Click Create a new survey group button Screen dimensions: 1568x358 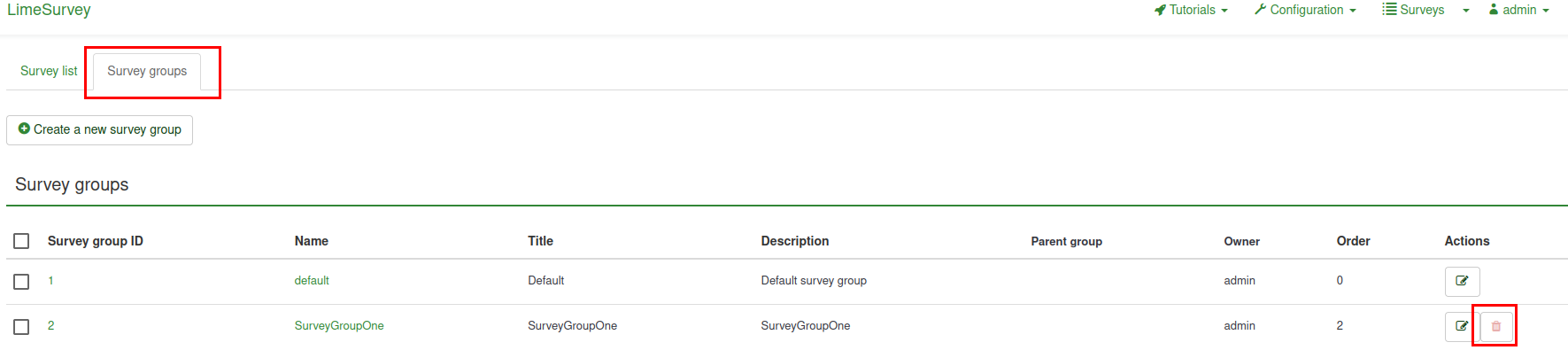99,129
